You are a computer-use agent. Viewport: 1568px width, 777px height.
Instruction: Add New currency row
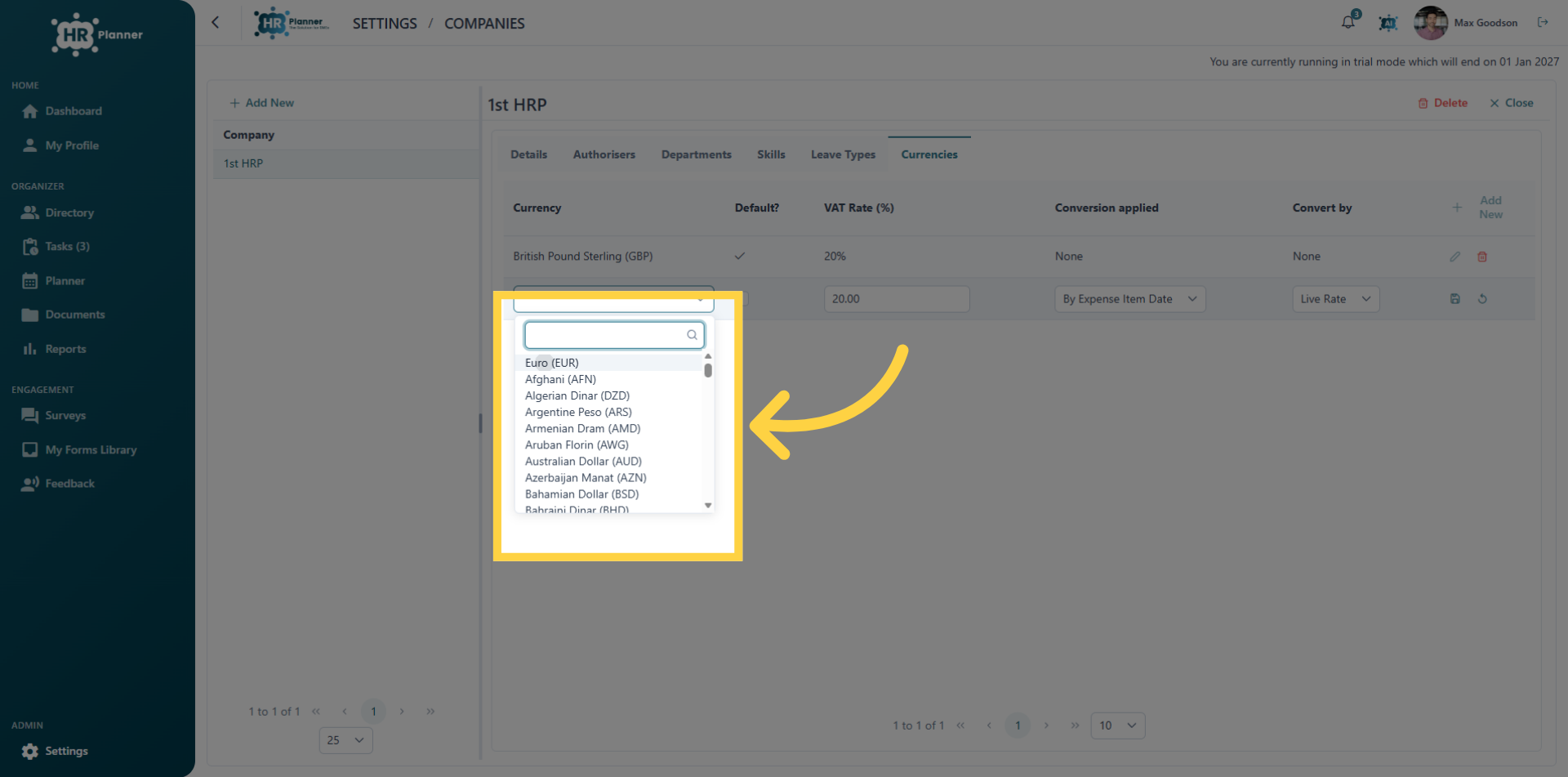(x=1479, y=208)
